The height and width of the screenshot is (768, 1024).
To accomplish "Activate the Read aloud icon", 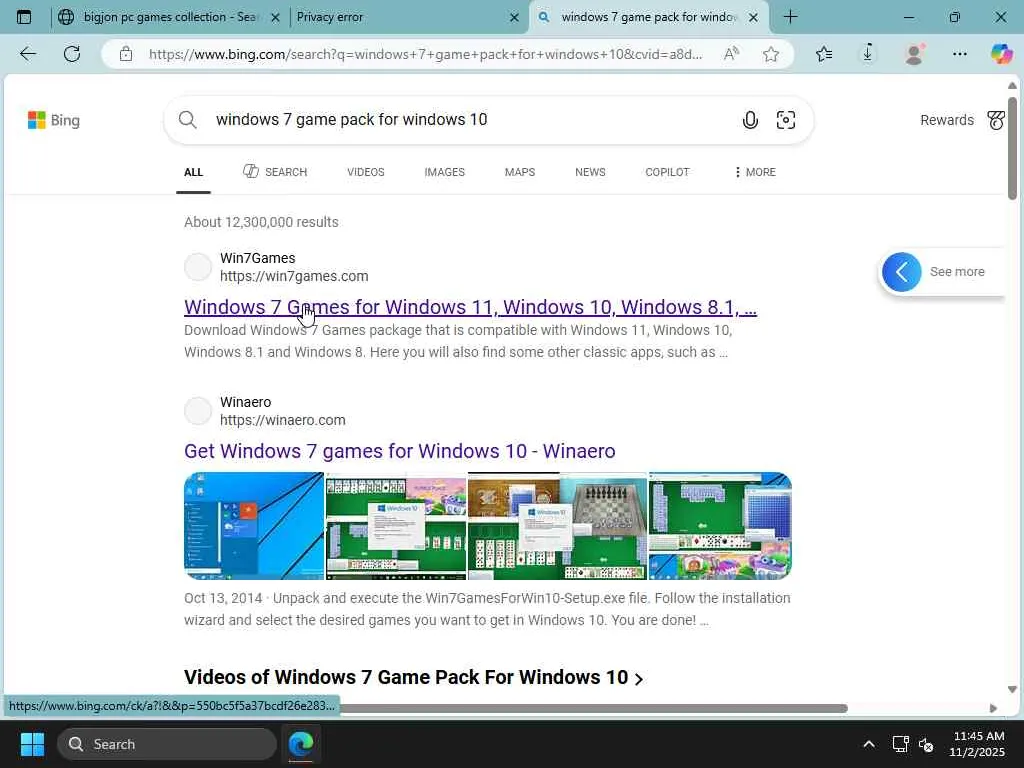I will pos(731,54).
